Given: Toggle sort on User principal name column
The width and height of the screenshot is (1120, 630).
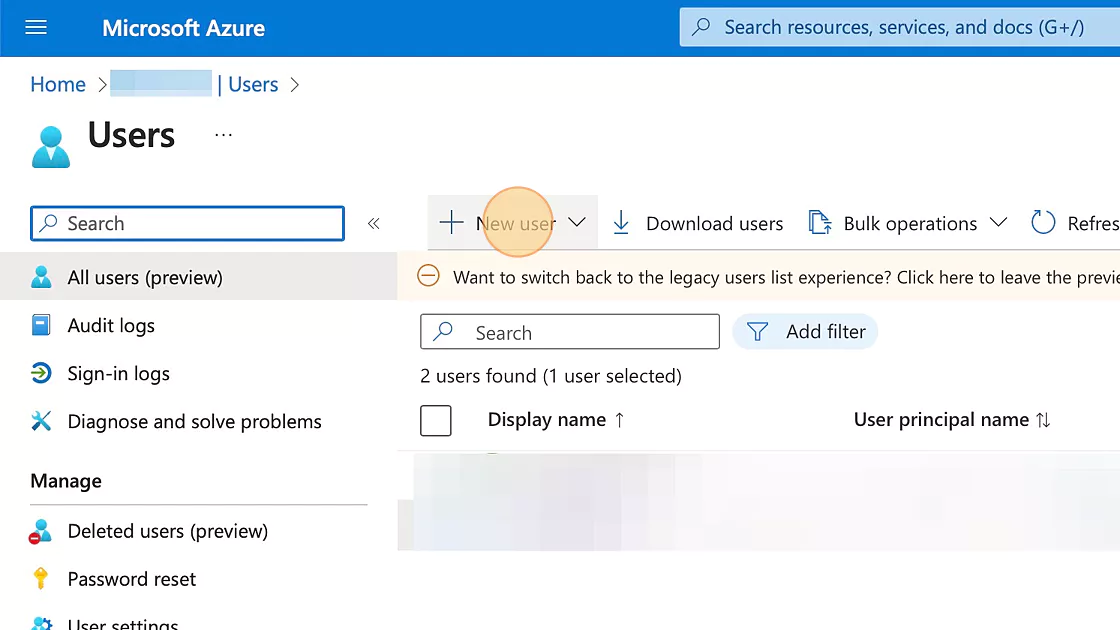Looking at the screenshot, I should click(940, 419).
